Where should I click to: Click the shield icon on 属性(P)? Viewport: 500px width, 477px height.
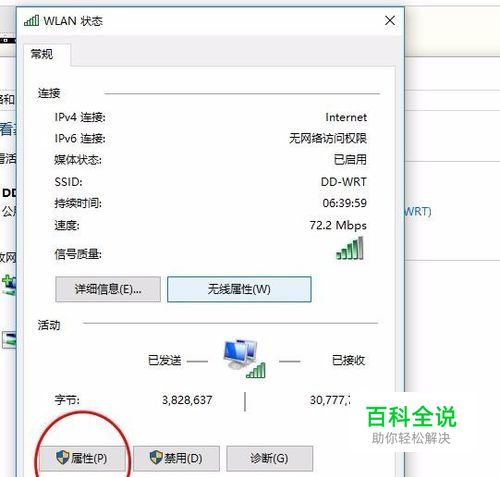click(x=62, y=457)
